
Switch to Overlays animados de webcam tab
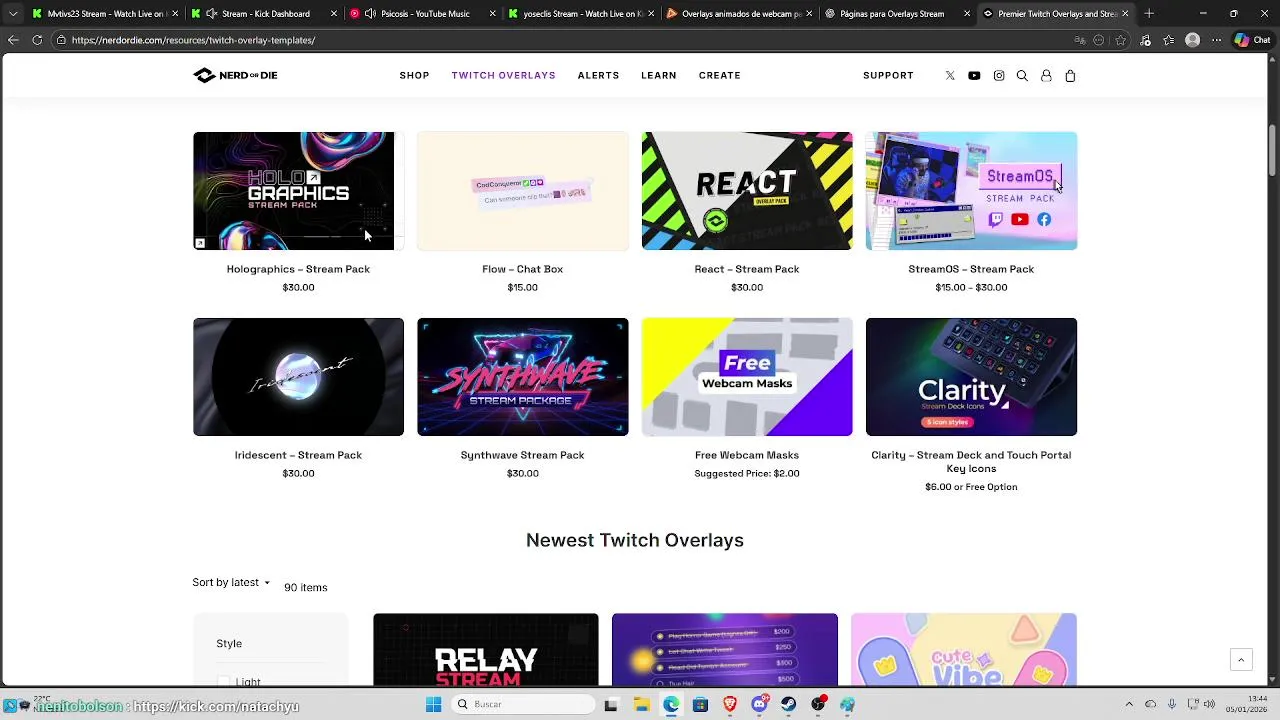click(740, 14)
